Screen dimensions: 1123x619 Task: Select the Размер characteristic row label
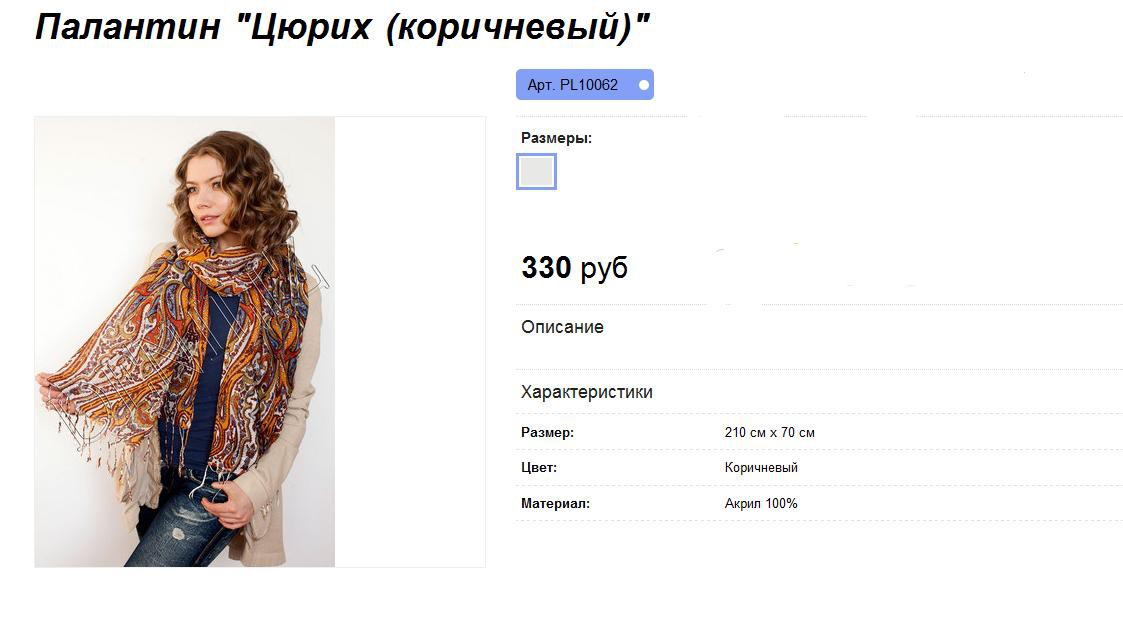point(547,432)
